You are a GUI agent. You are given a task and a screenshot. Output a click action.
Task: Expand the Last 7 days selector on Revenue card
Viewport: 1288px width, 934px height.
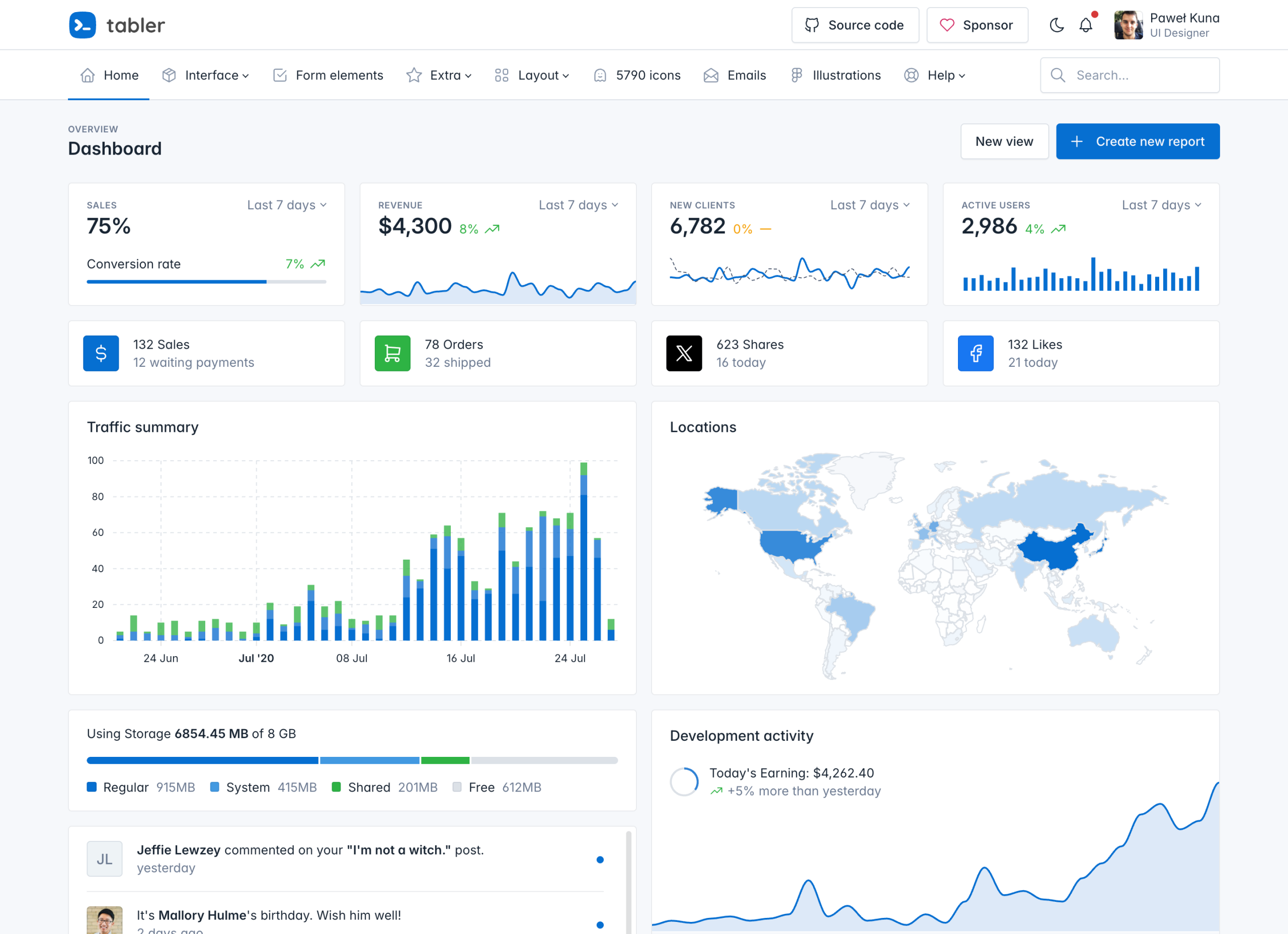point(577,205)
